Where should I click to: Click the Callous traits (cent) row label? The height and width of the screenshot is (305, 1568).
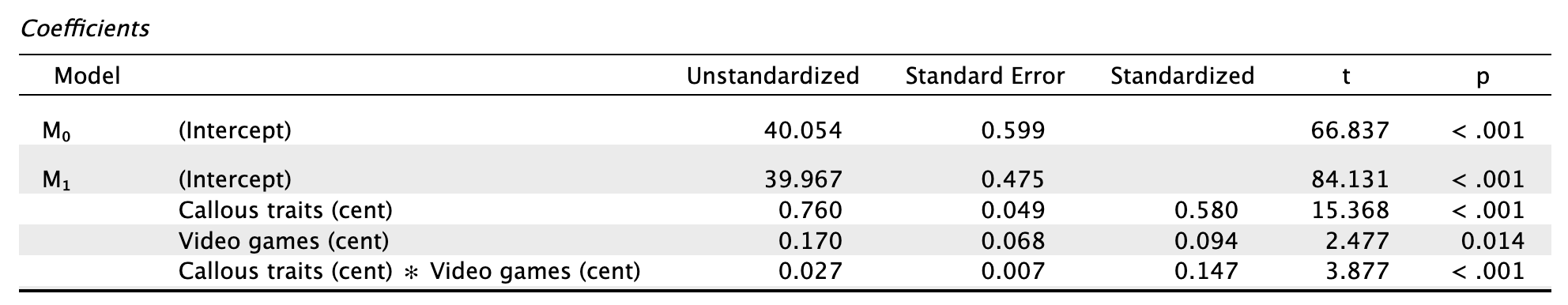tap(285, 210)
